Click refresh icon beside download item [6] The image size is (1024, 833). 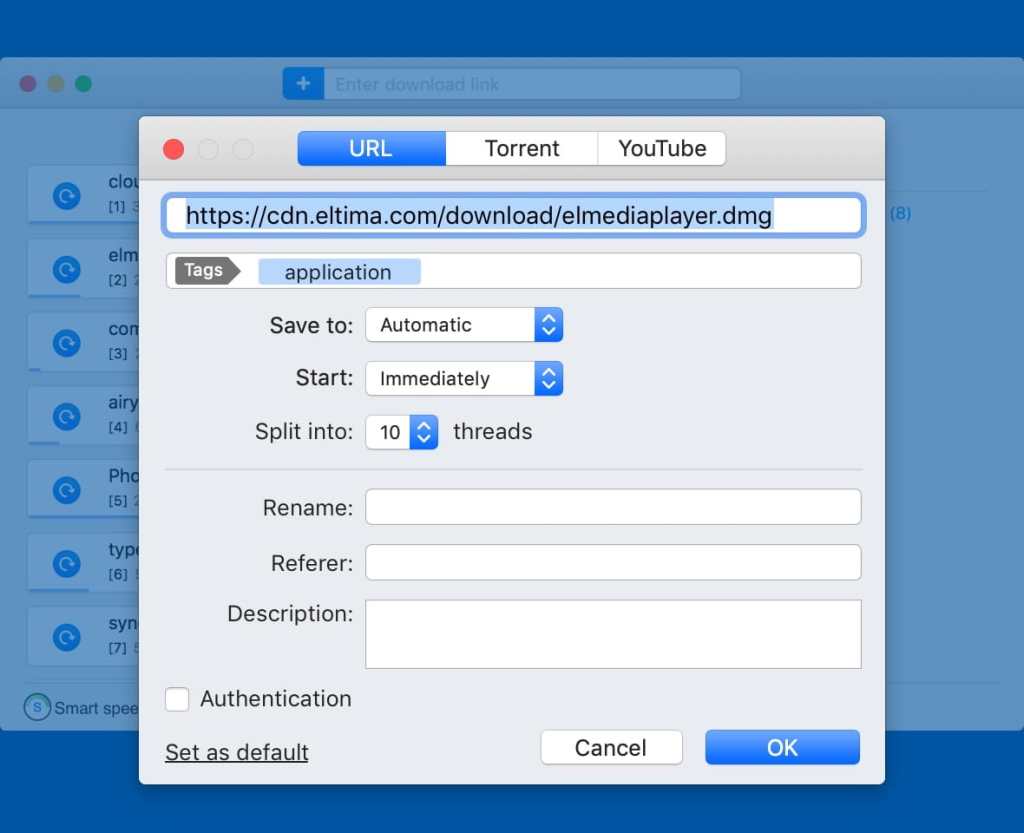(66, 564)
